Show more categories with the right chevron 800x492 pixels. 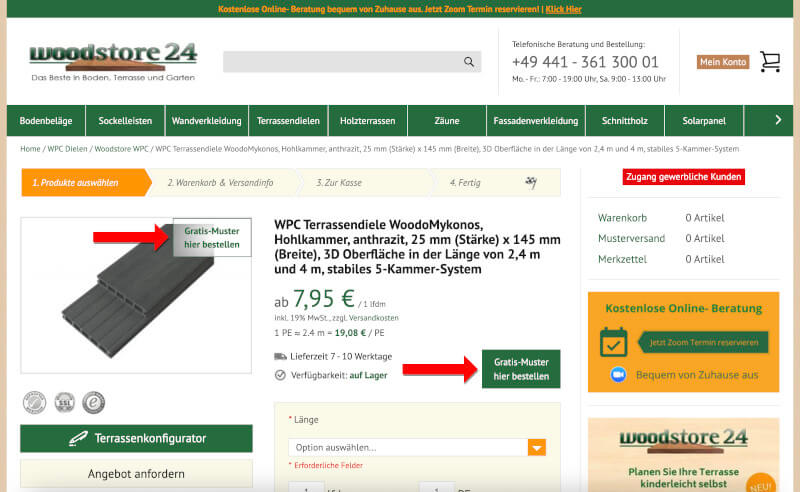pos(778,120)
